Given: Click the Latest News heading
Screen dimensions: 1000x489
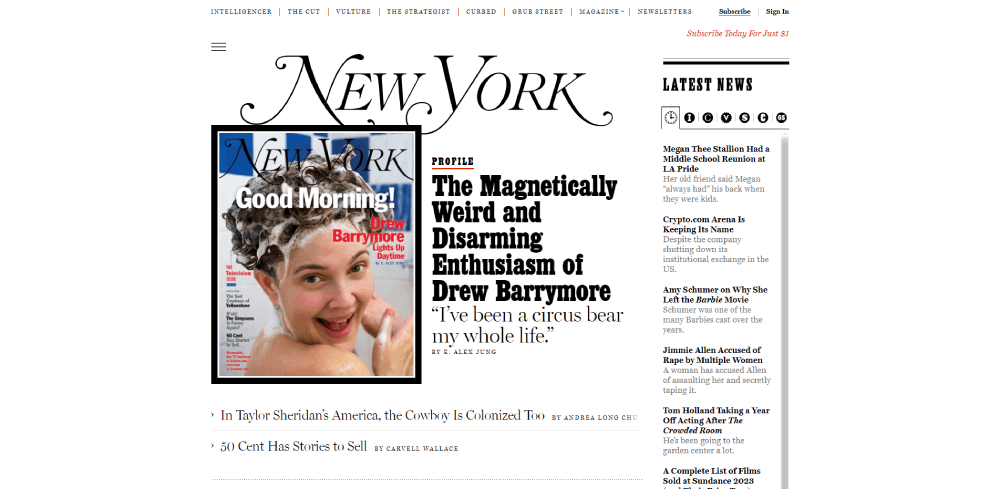Looking at the screenshot, I should click(x=708, y=85).
